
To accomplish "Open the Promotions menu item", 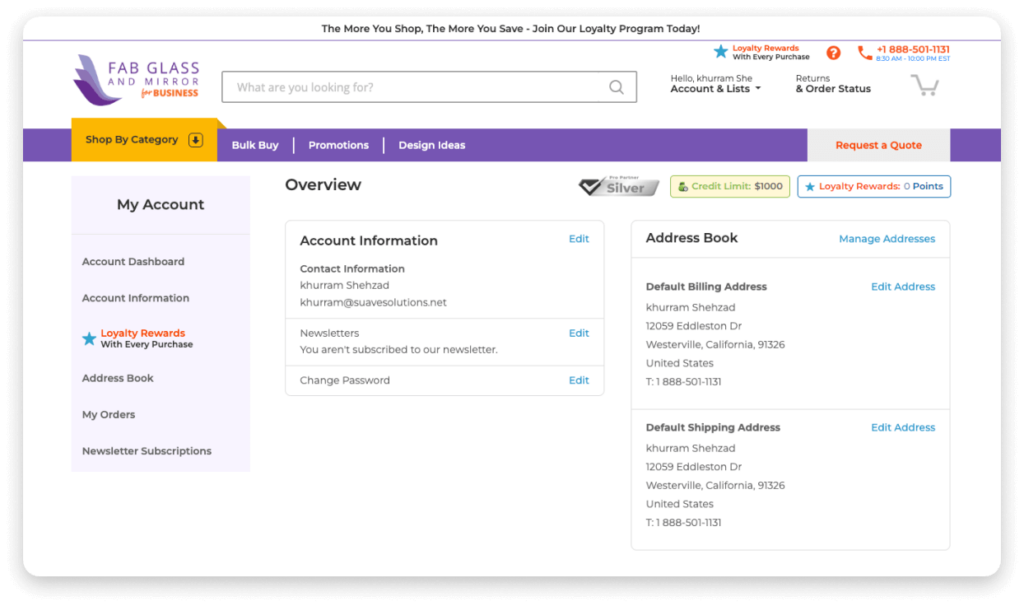I will pyautogui.click(x=338, y=145).
